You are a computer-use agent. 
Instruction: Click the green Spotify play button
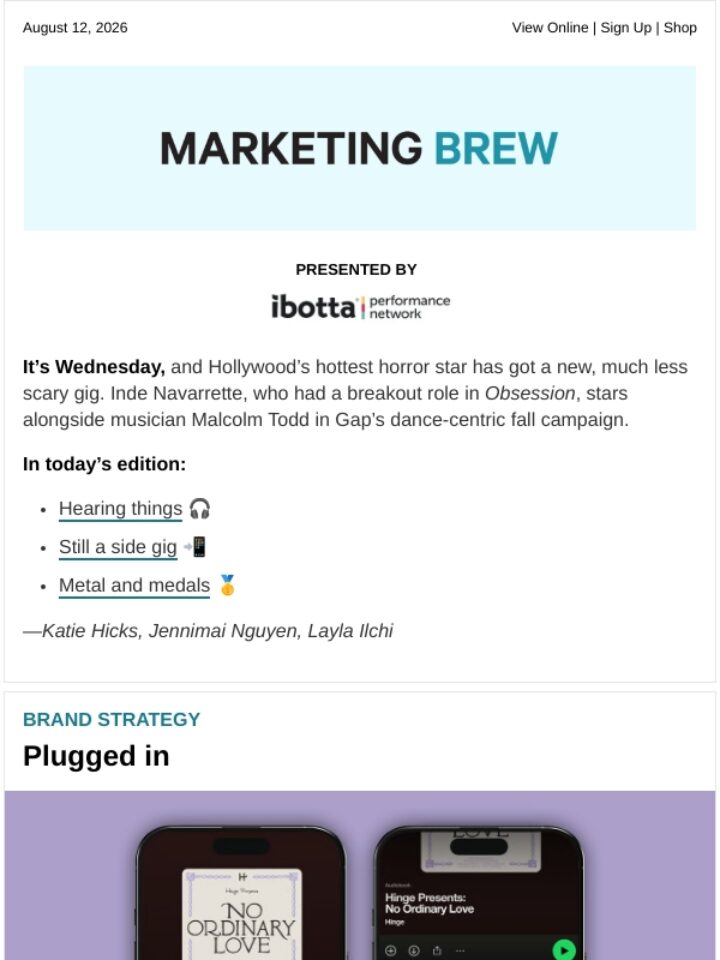click(x=563, y=950)
